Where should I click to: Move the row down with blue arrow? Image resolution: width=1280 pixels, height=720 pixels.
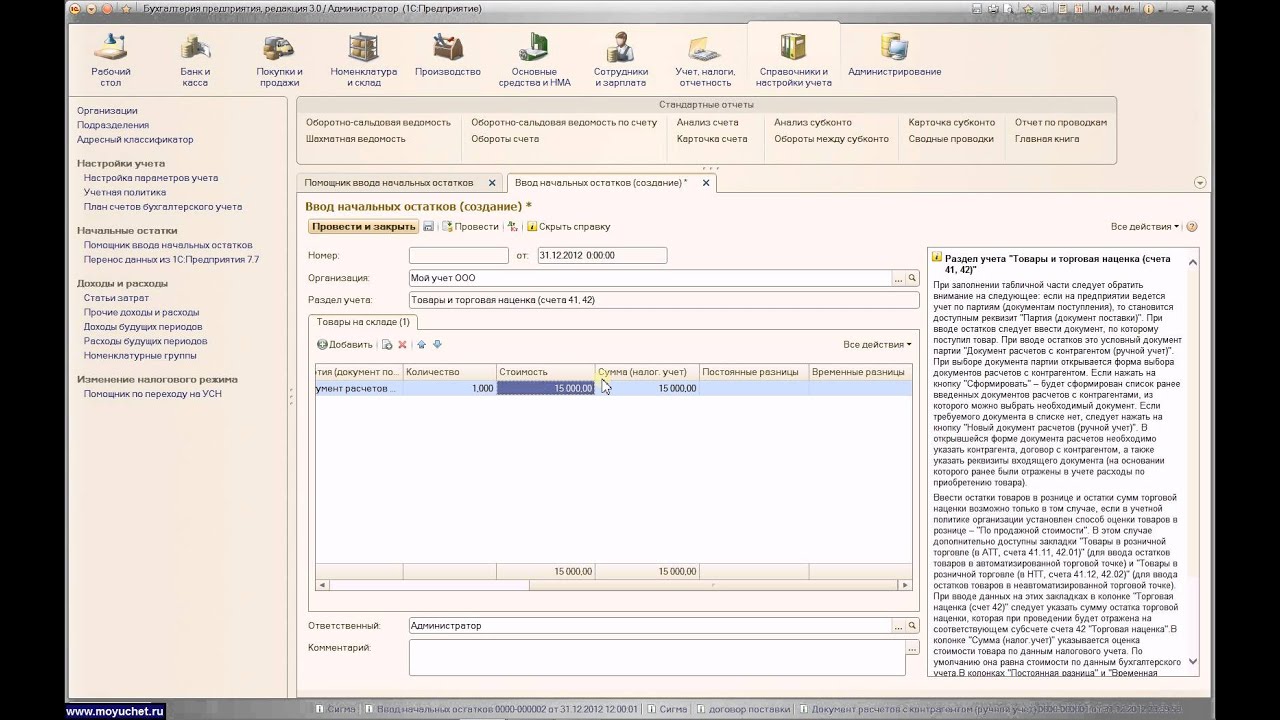coord(437,345)
